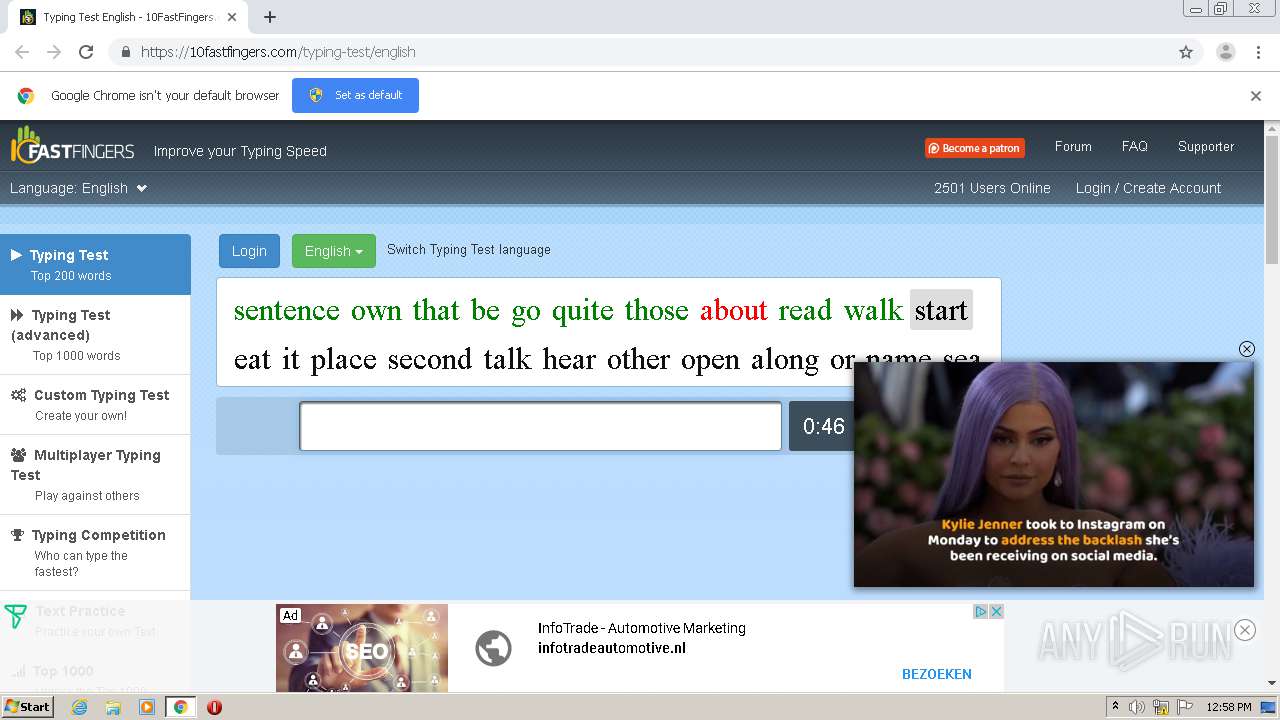Open a new tab with the plus button
1280x720 pixels.
tap(270, 17)
